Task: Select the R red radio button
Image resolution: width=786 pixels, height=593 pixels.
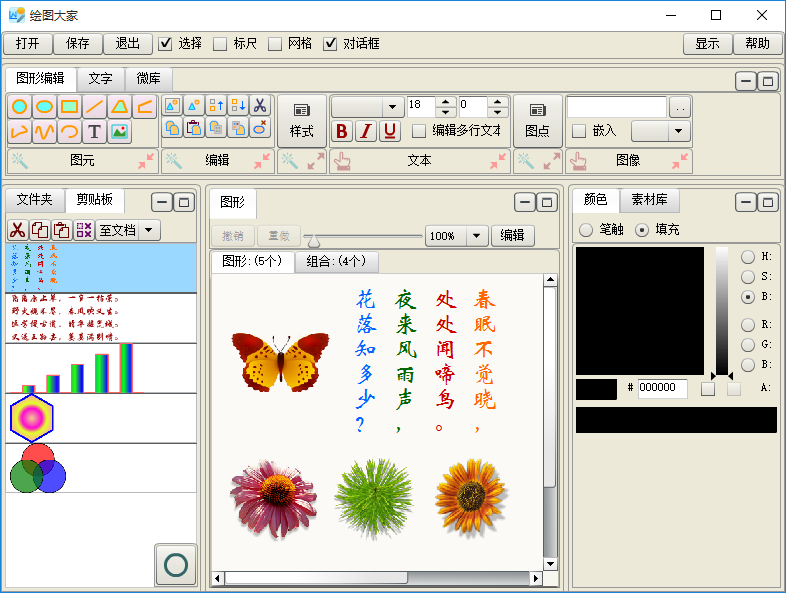Action: (748, 325)
